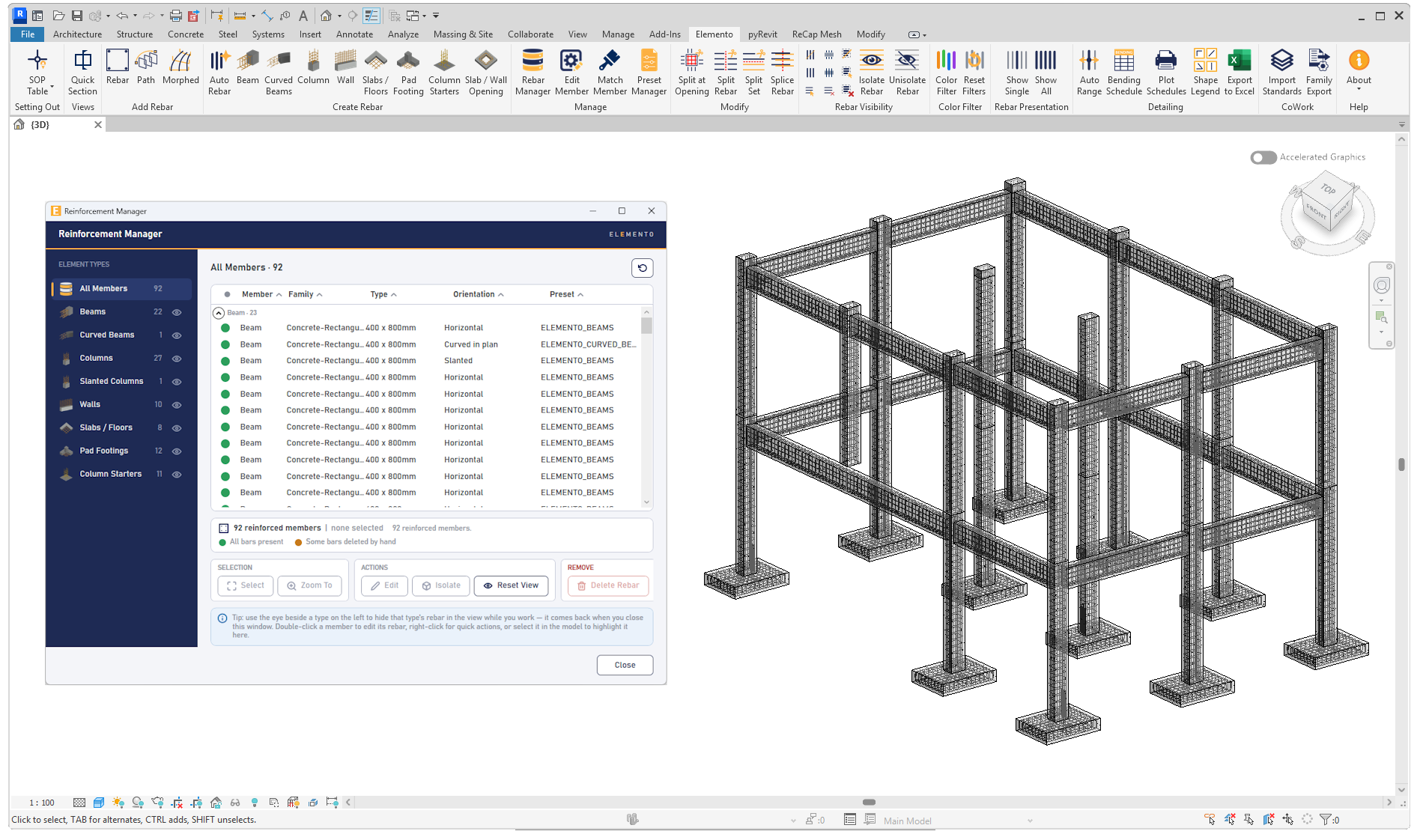Hide Beams rebar with eye icon

[x=177, y=312]
